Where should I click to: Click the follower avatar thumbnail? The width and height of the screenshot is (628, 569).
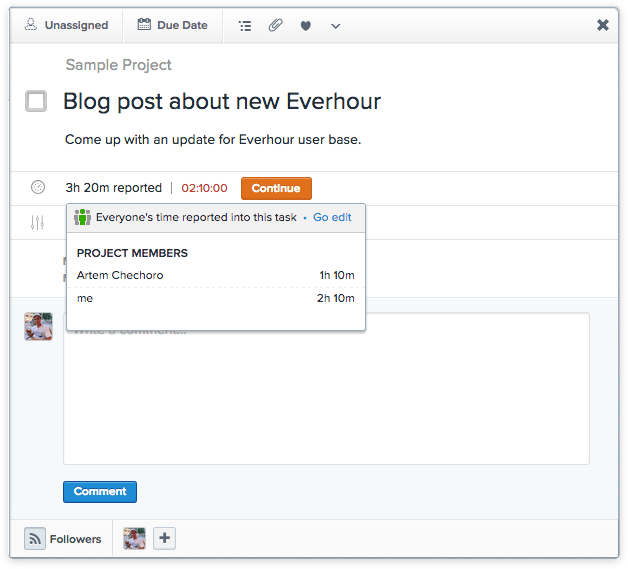click(134, 538)
